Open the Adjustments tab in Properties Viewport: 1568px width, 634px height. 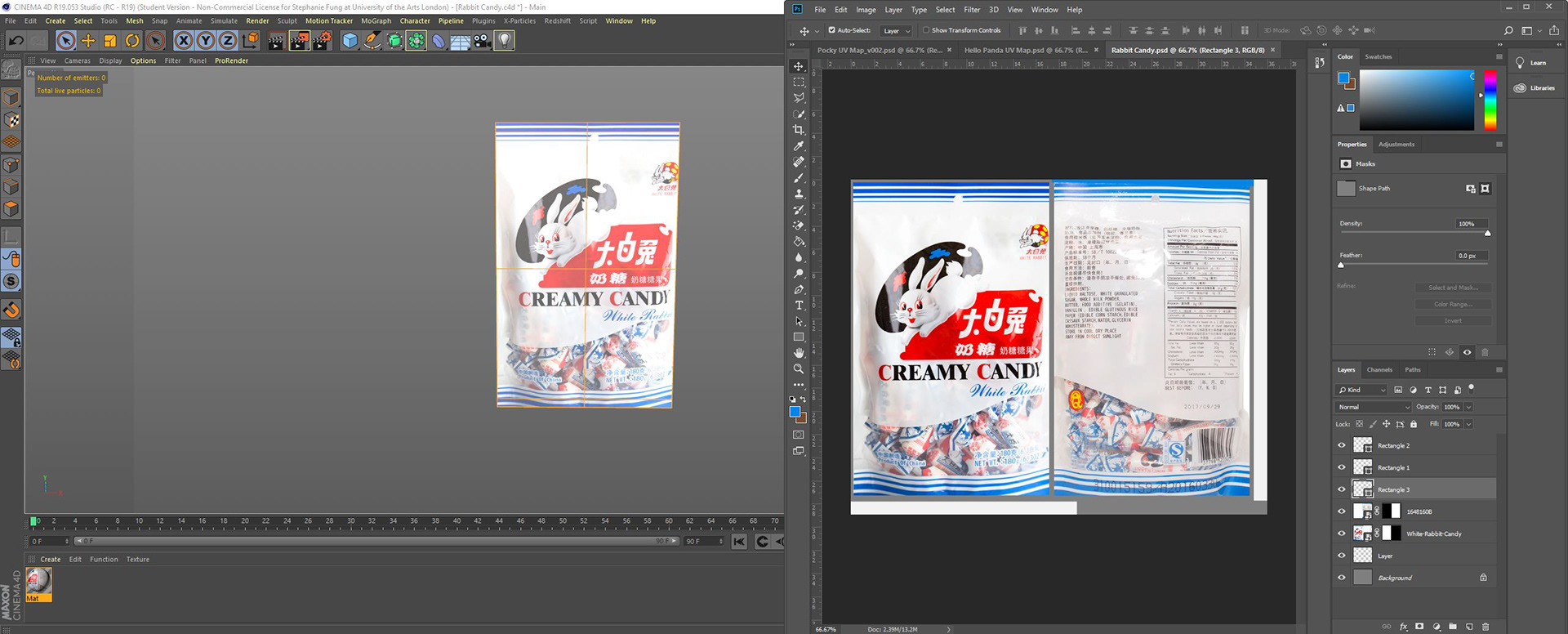coord(1396,145)
